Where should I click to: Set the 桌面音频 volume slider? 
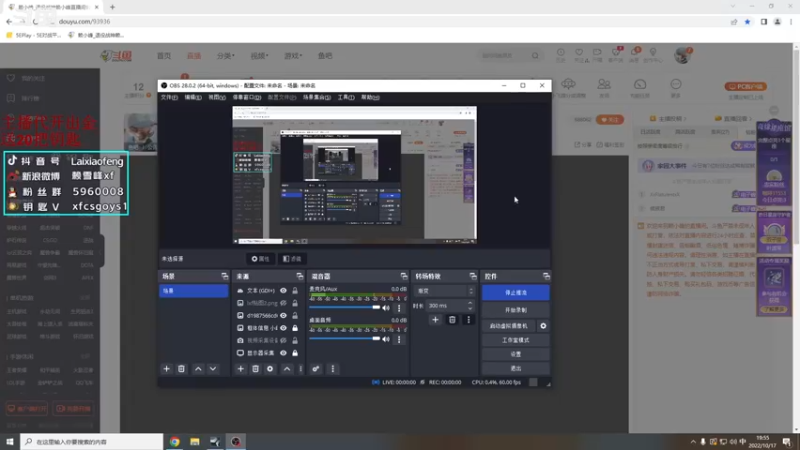[x=344, y=339]
